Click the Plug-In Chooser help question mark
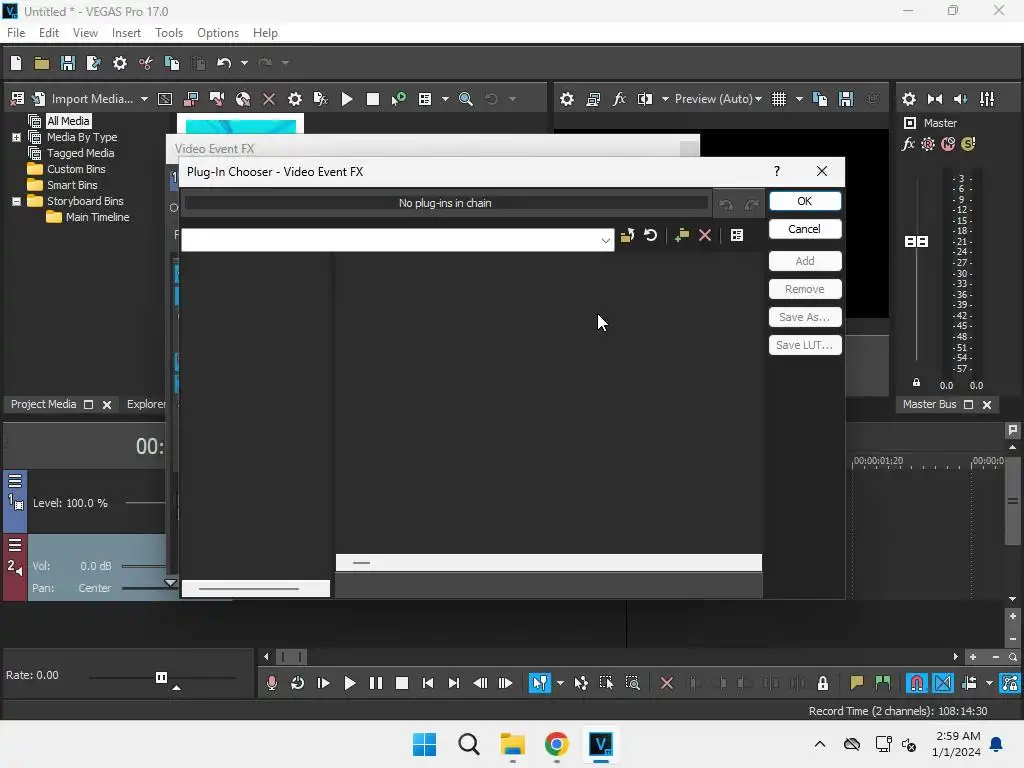 click(776, 171)
